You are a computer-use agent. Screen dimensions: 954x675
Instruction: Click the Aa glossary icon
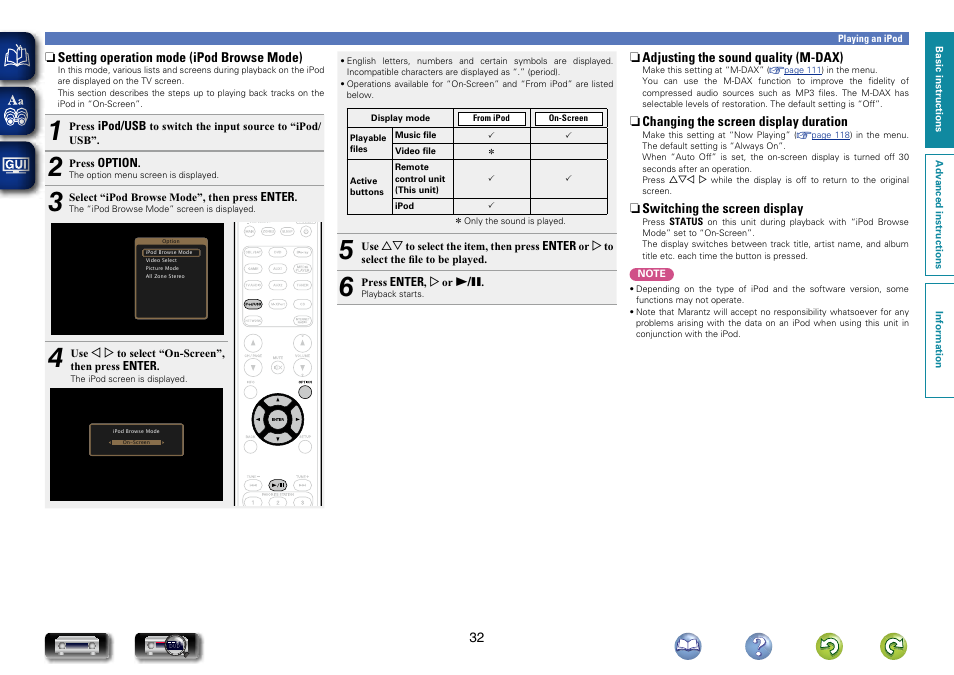[17, 111]
